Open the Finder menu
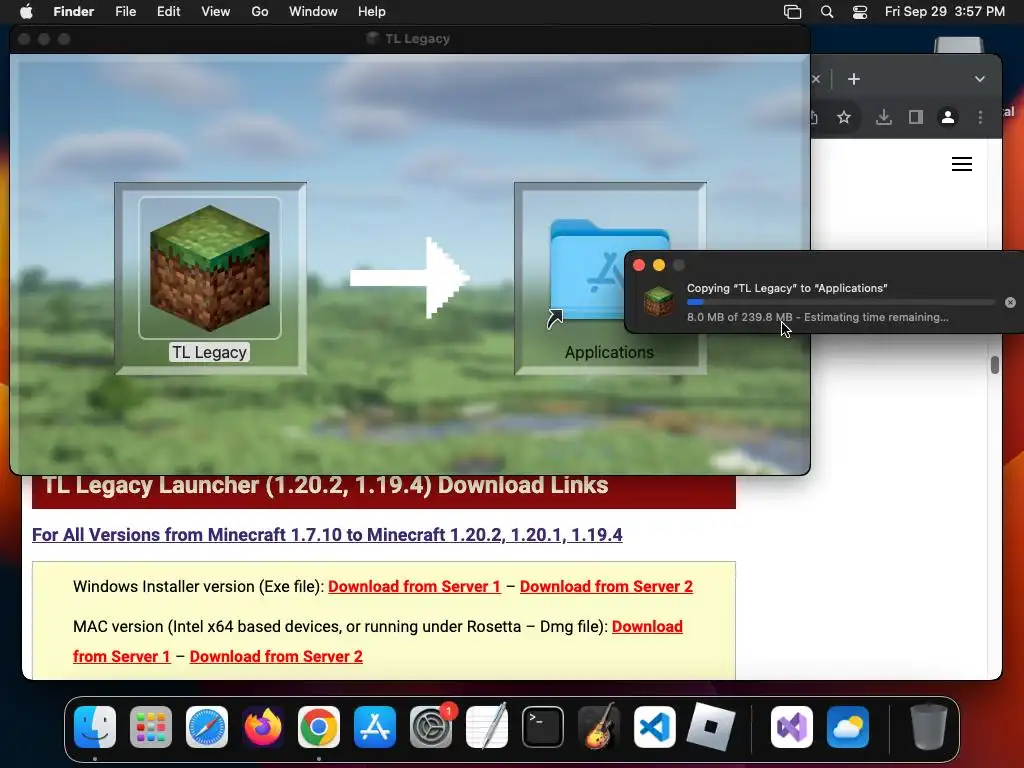The width and height of the screenshot is (1024, 768). click(74, 12)
